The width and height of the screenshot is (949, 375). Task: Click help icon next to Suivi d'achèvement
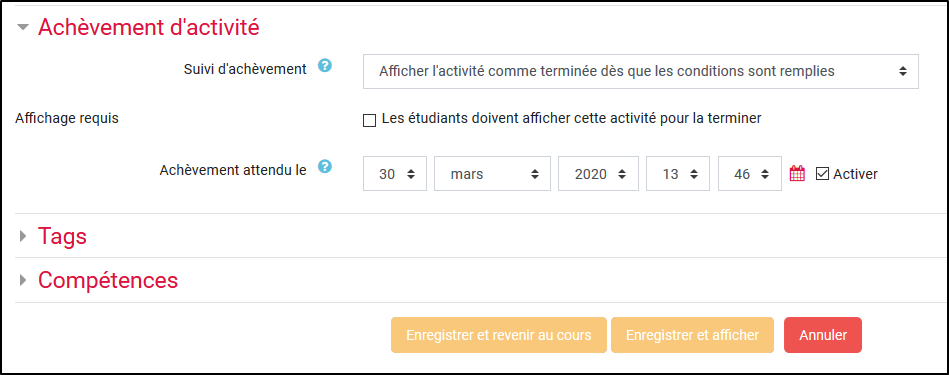(x=325, y=65)
